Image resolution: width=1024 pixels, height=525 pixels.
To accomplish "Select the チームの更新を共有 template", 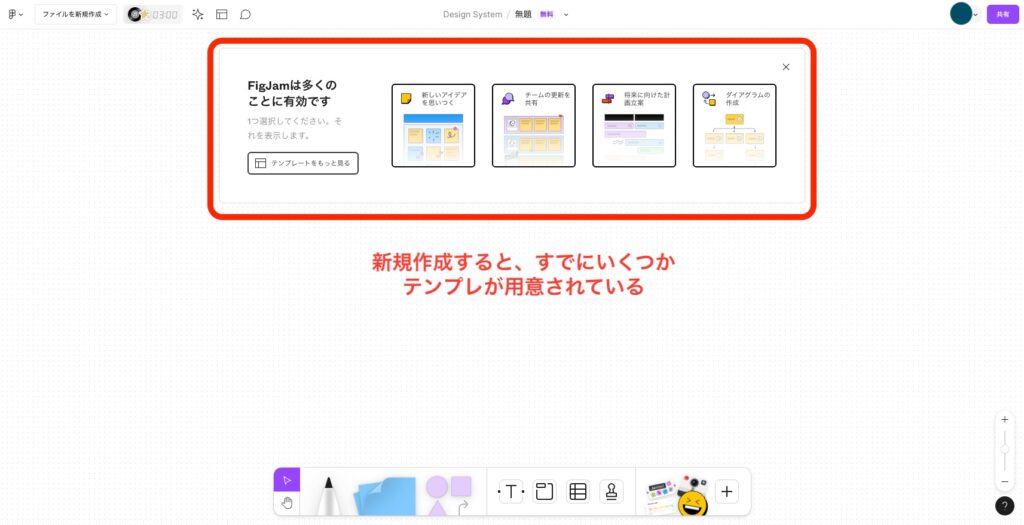I will (x=534, y=125).
